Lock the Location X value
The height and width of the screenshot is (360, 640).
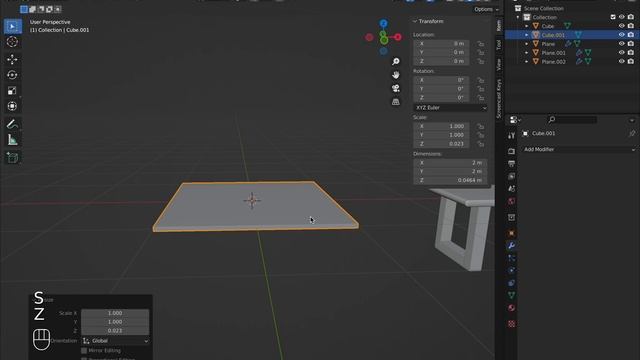481,44
